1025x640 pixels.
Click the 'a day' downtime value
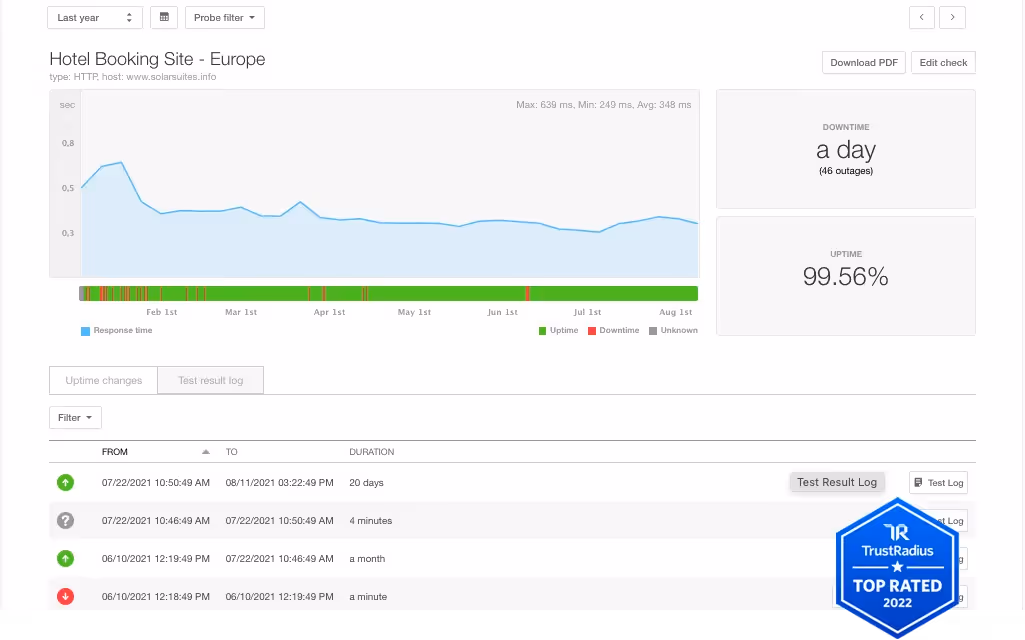point(845,150)
